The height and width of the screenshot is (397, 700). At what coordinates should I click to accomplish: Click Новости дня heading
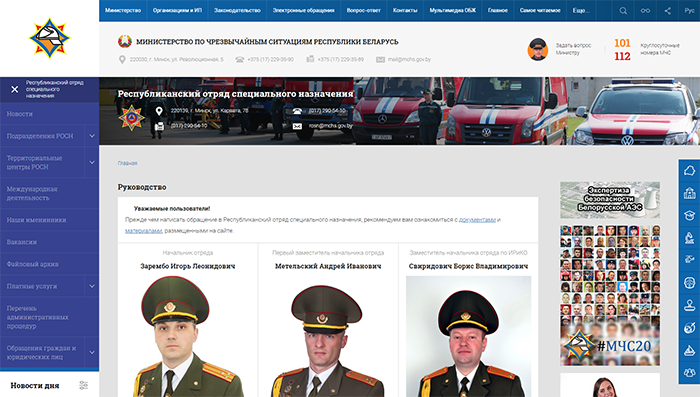pyautogui.click(x=35, y=385)
